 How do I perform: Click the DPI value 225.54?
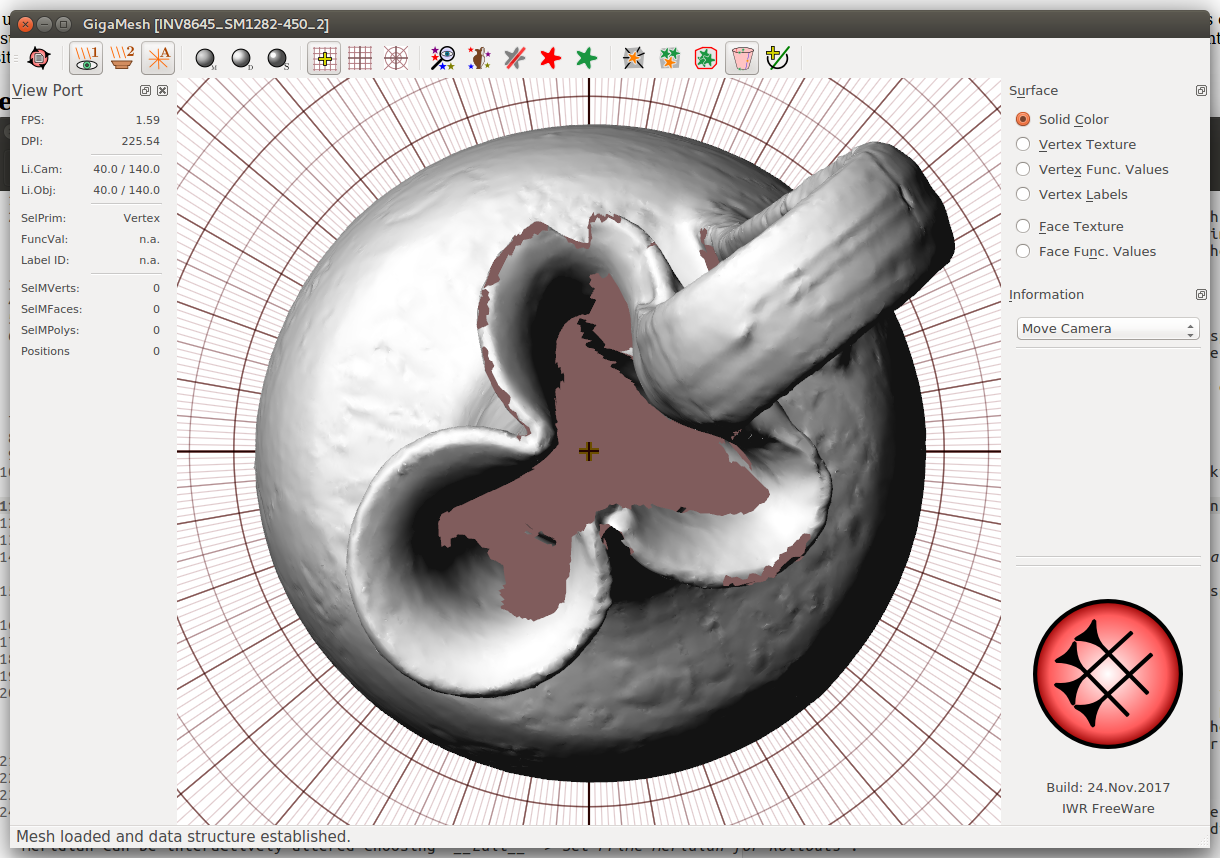139,141
